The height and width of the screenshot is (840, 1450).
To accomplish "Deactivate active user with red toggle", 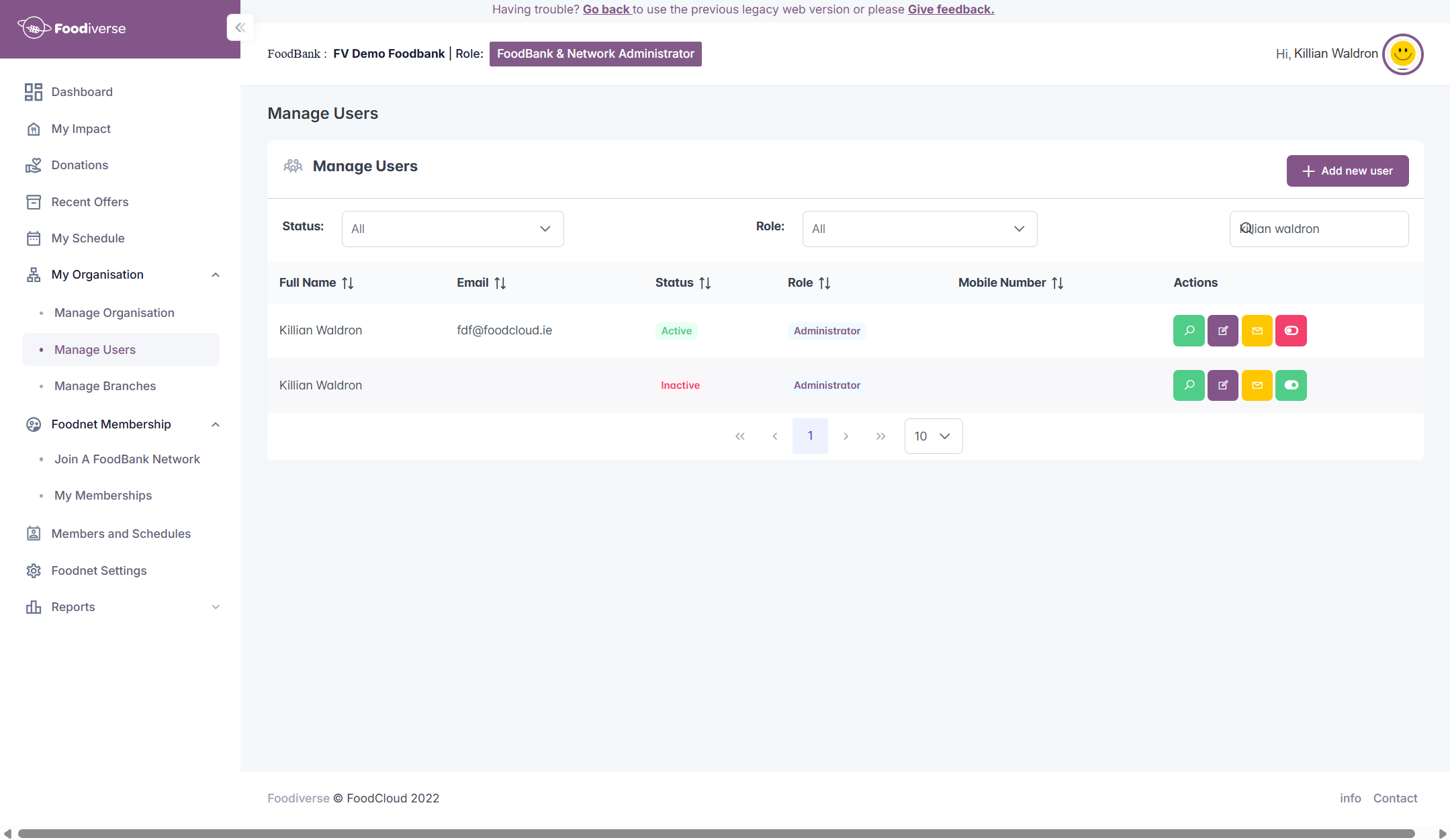I will pos(1291,330).
